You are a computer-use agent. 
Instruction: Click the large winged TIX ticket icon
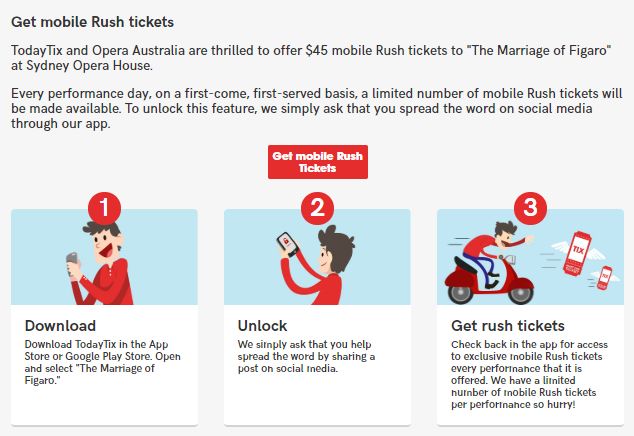[x=577, y=252]
